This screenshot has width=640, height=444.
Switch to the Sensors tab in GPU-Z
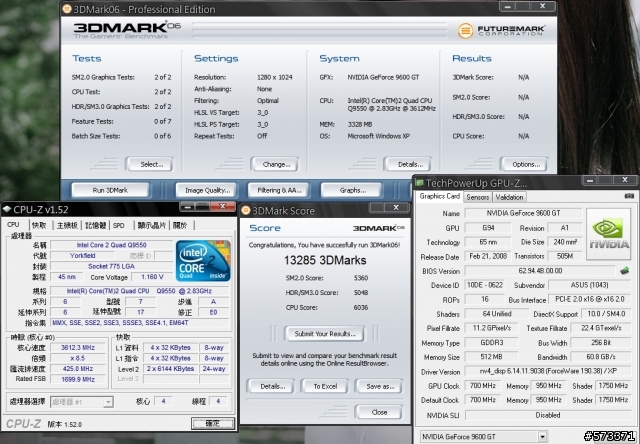click(477, 197)
